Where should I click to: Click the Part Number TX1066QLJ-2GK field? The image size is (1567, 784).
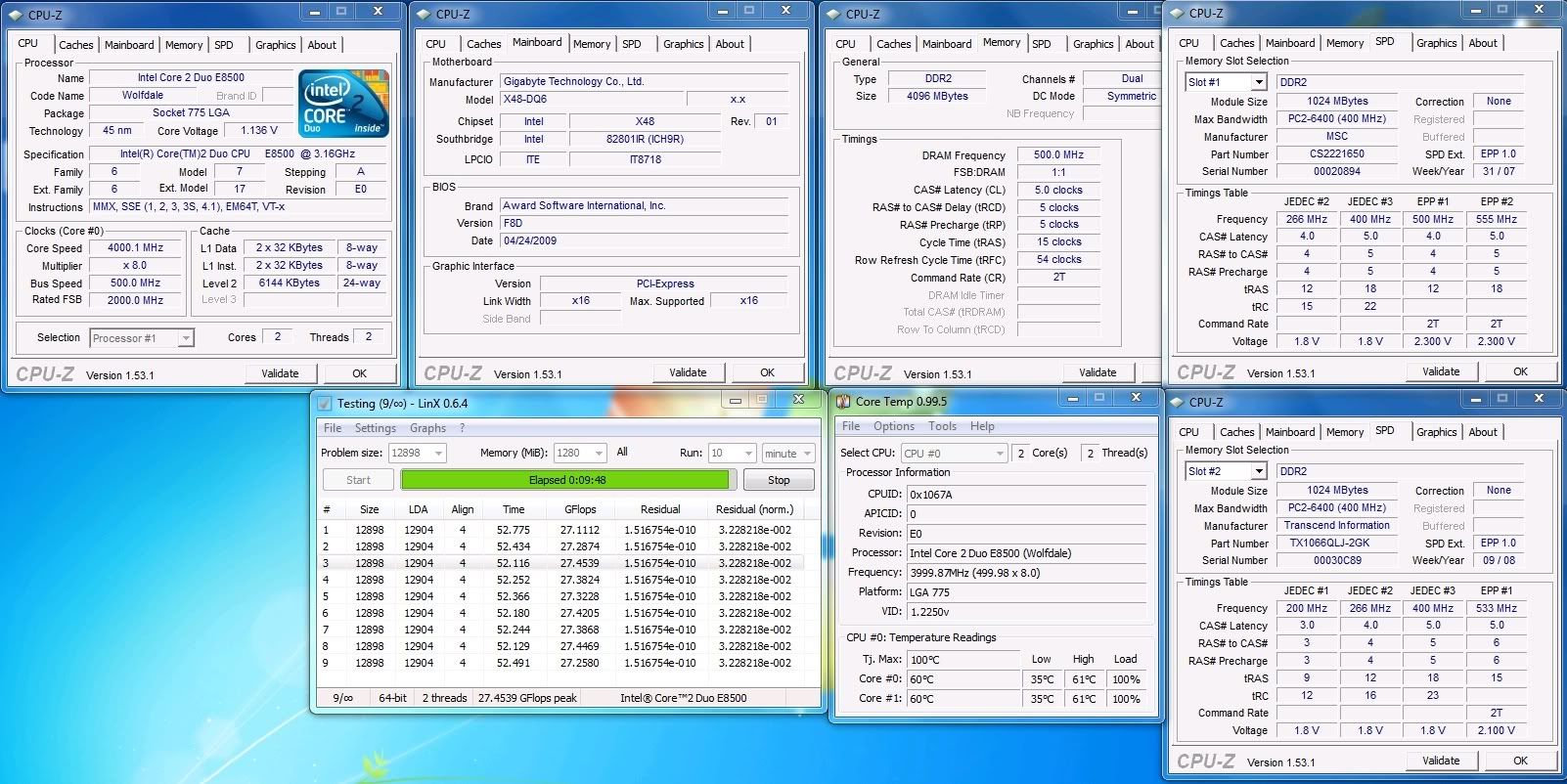click(x=1336, y=543)
